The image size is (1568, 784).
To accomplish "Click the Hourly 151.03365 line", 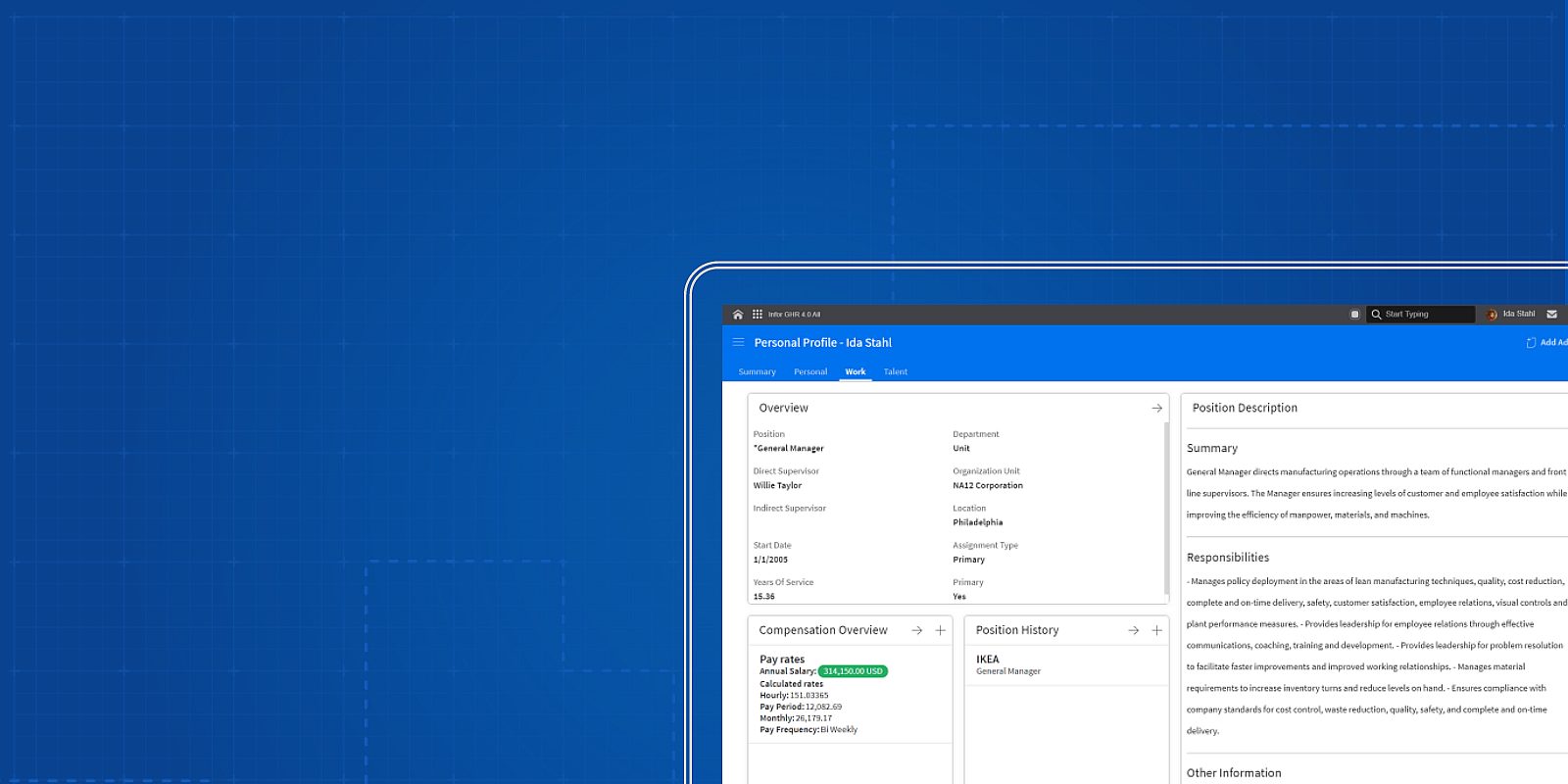I will (794, 695).
